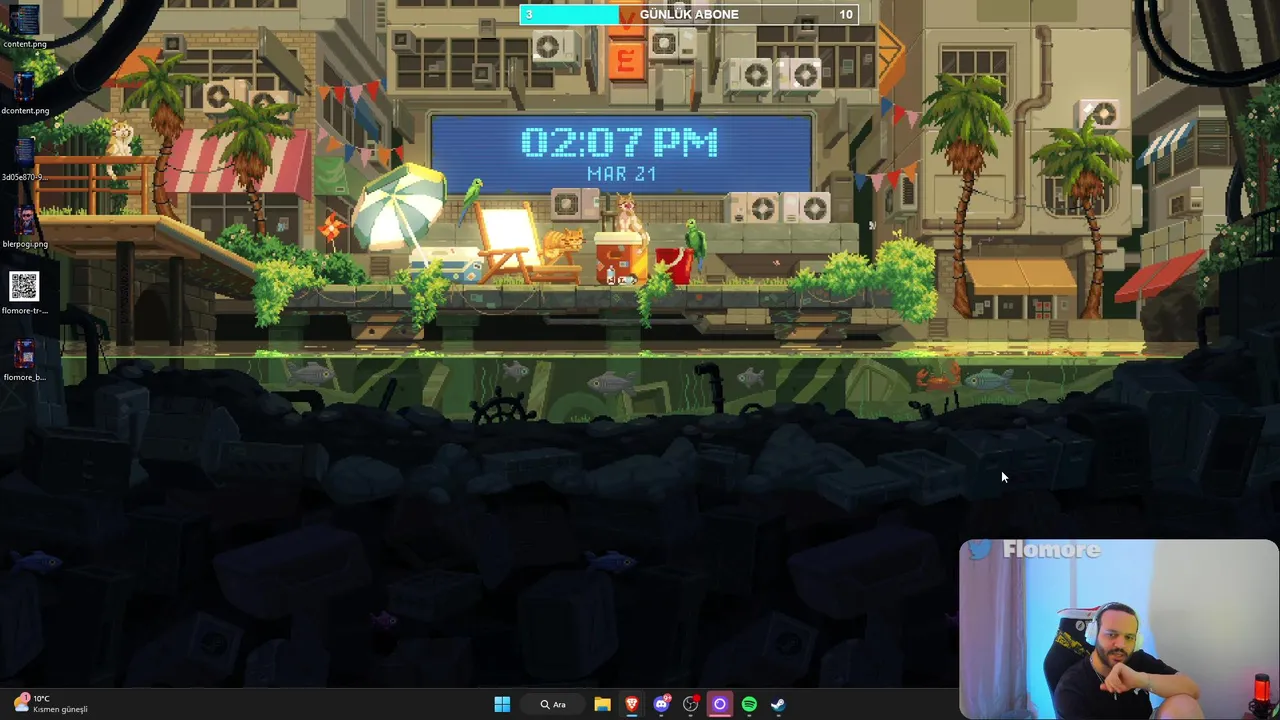This screenshot has height=720, width=1280.
Task: Select the blerpogi.png desktop file
Action: coord(24,226)
